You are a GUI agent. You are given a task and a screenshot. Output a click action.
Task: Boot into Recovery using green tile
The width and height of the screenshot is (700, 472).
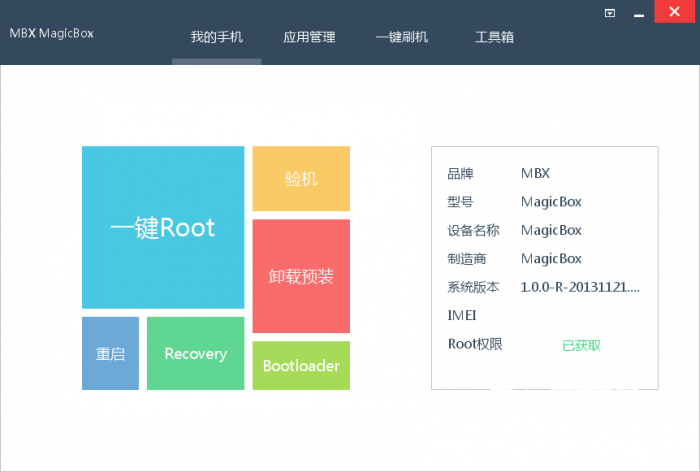(x=196, y=354)
